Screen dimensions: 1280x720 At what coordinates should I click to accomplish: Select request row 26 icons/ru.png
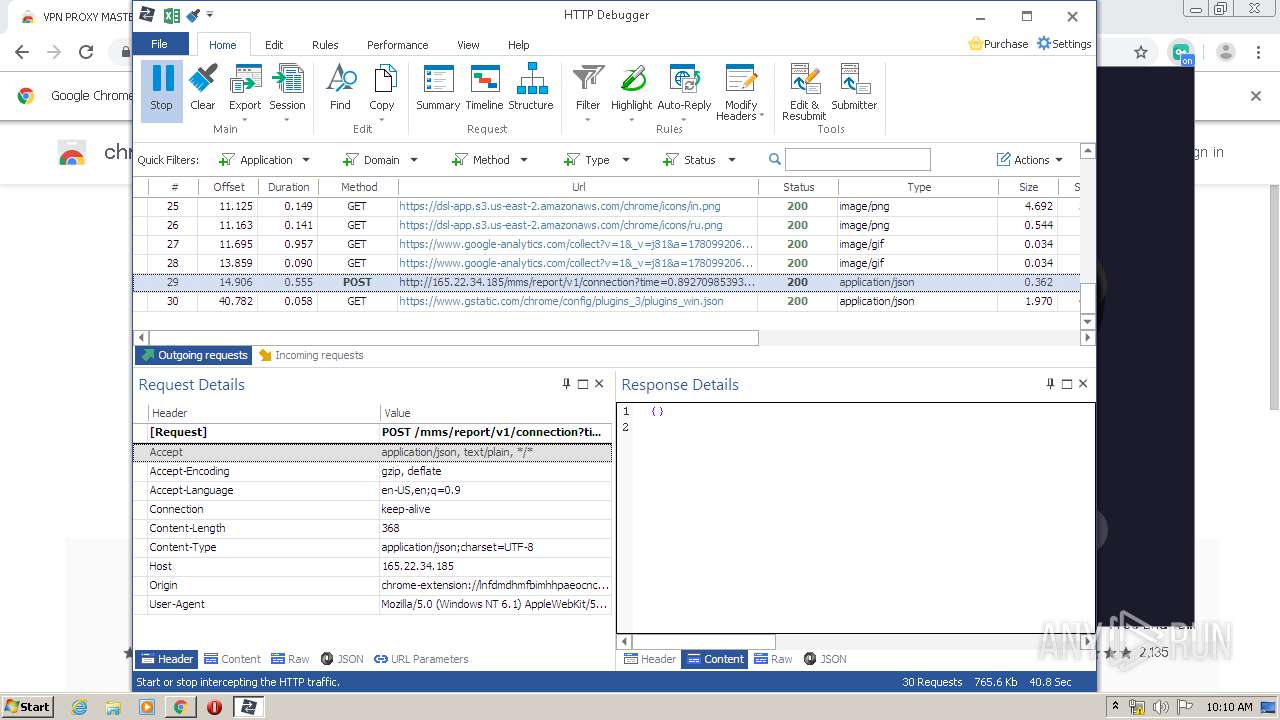click(x=606, y=225)
